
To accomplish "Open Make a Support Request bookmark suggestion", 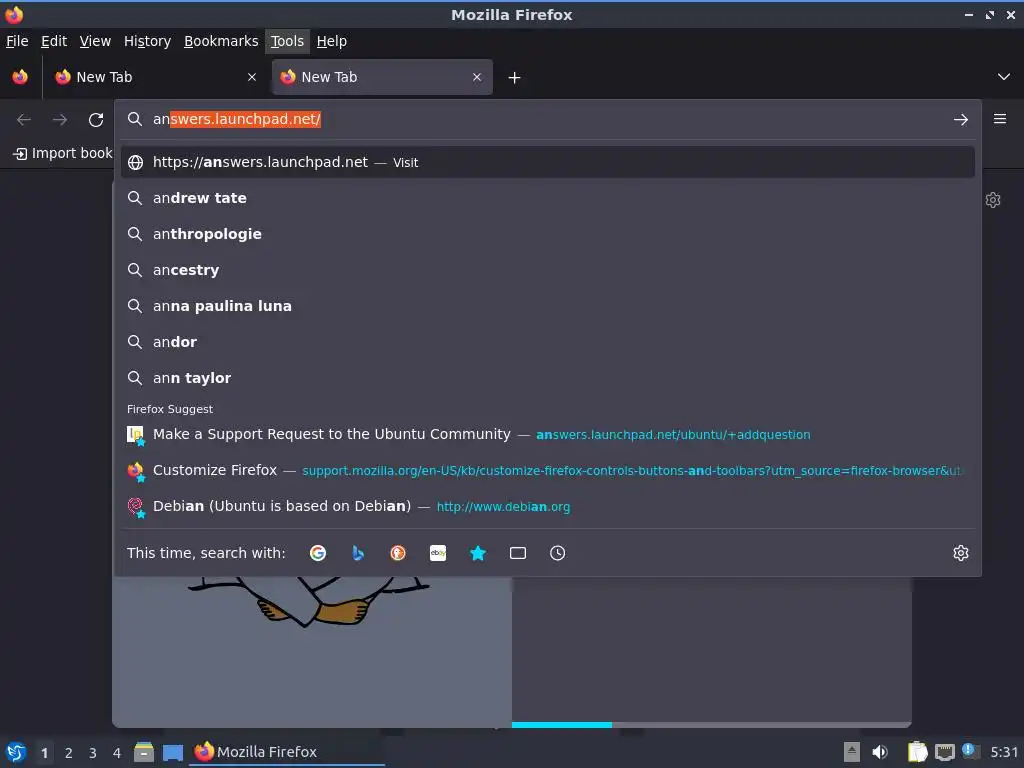I will (x=548, y=434).
